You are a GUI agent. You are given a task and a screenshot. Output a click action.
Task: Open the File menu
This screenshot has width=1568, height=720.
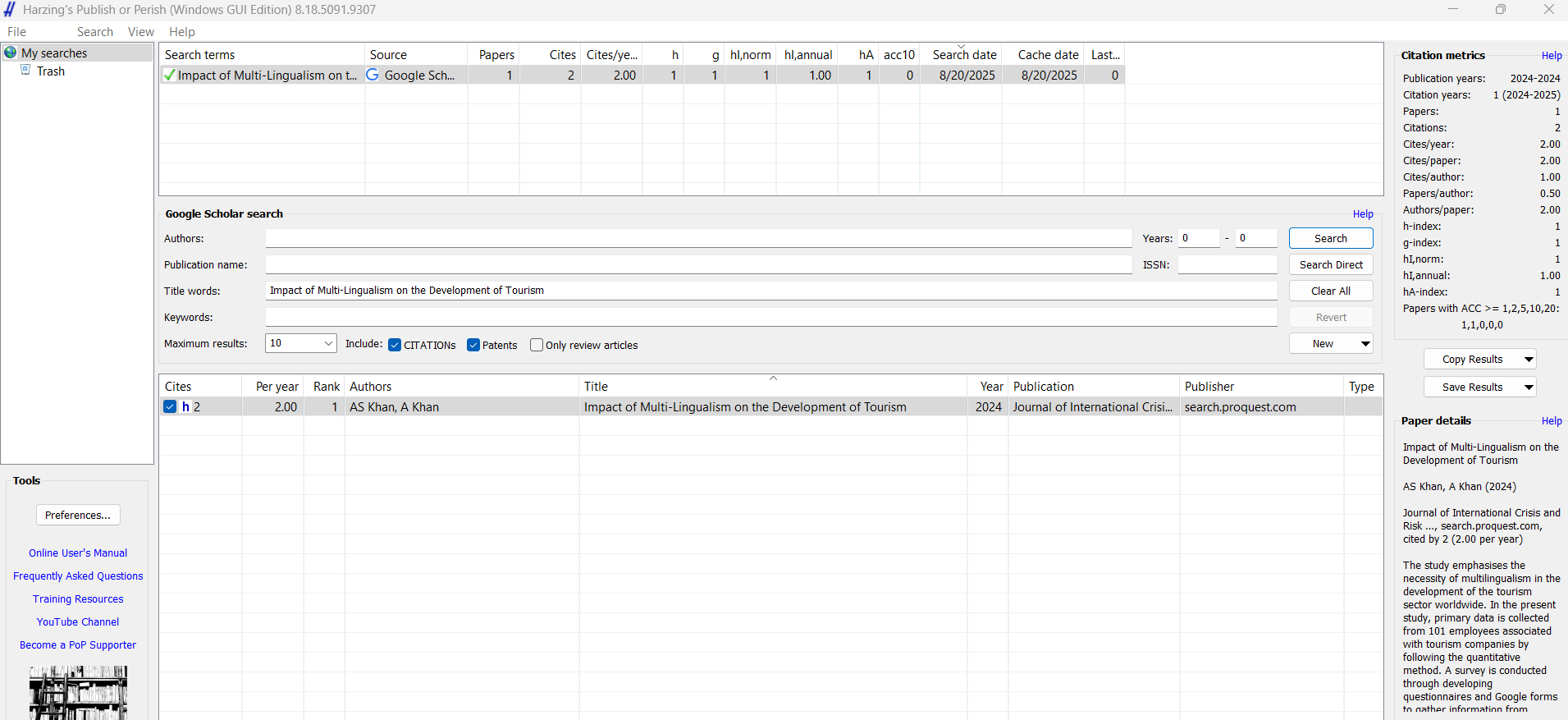(16, 32)
